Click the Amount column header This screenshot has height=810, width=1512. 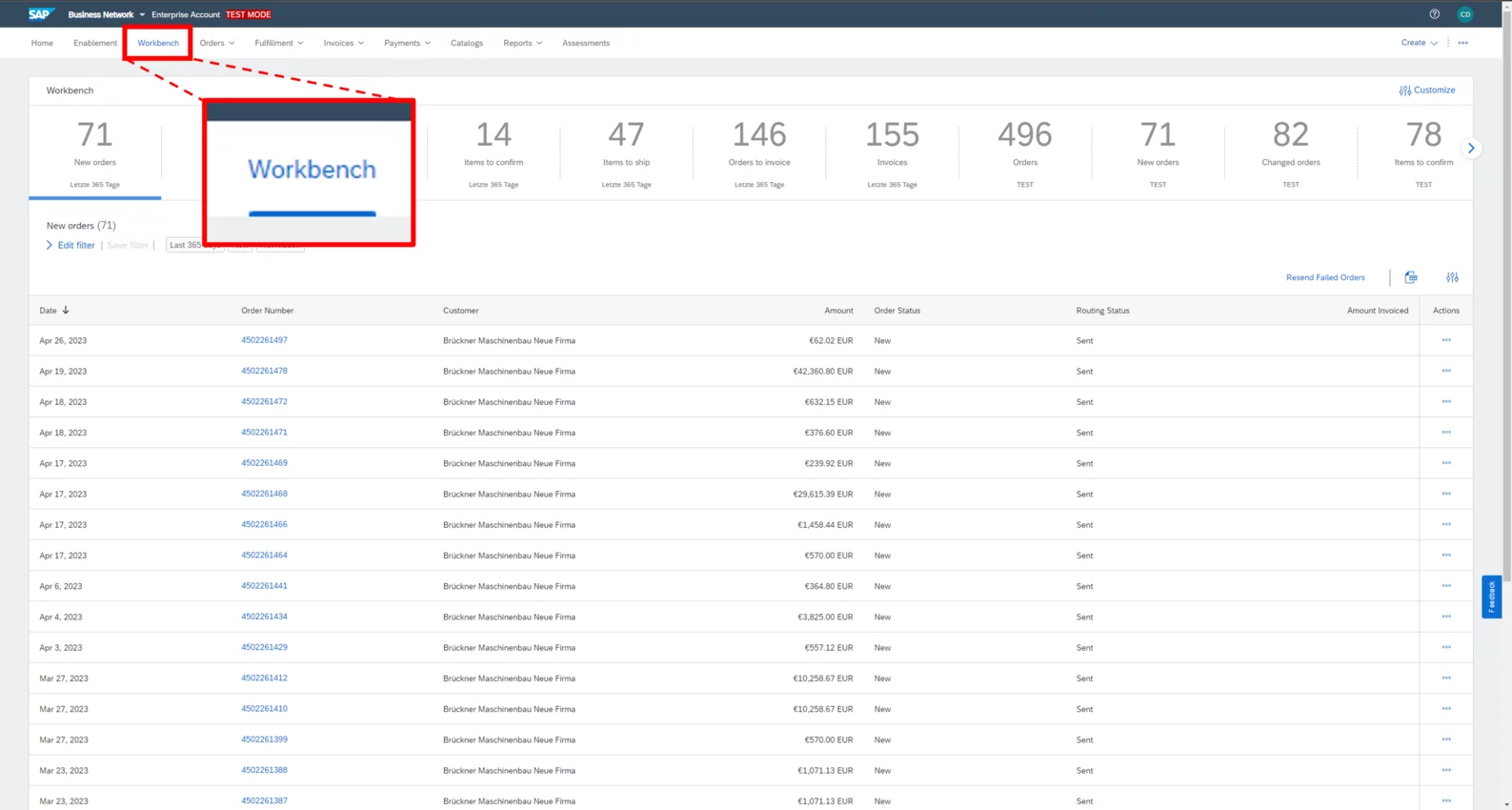tap(838, 311)
